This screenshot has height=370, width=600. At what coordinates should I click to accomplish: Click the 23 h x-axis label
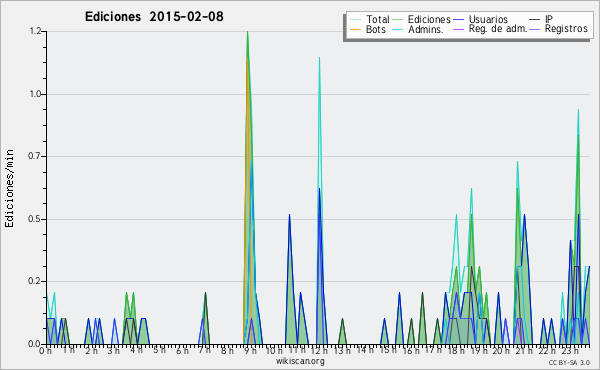570,350
